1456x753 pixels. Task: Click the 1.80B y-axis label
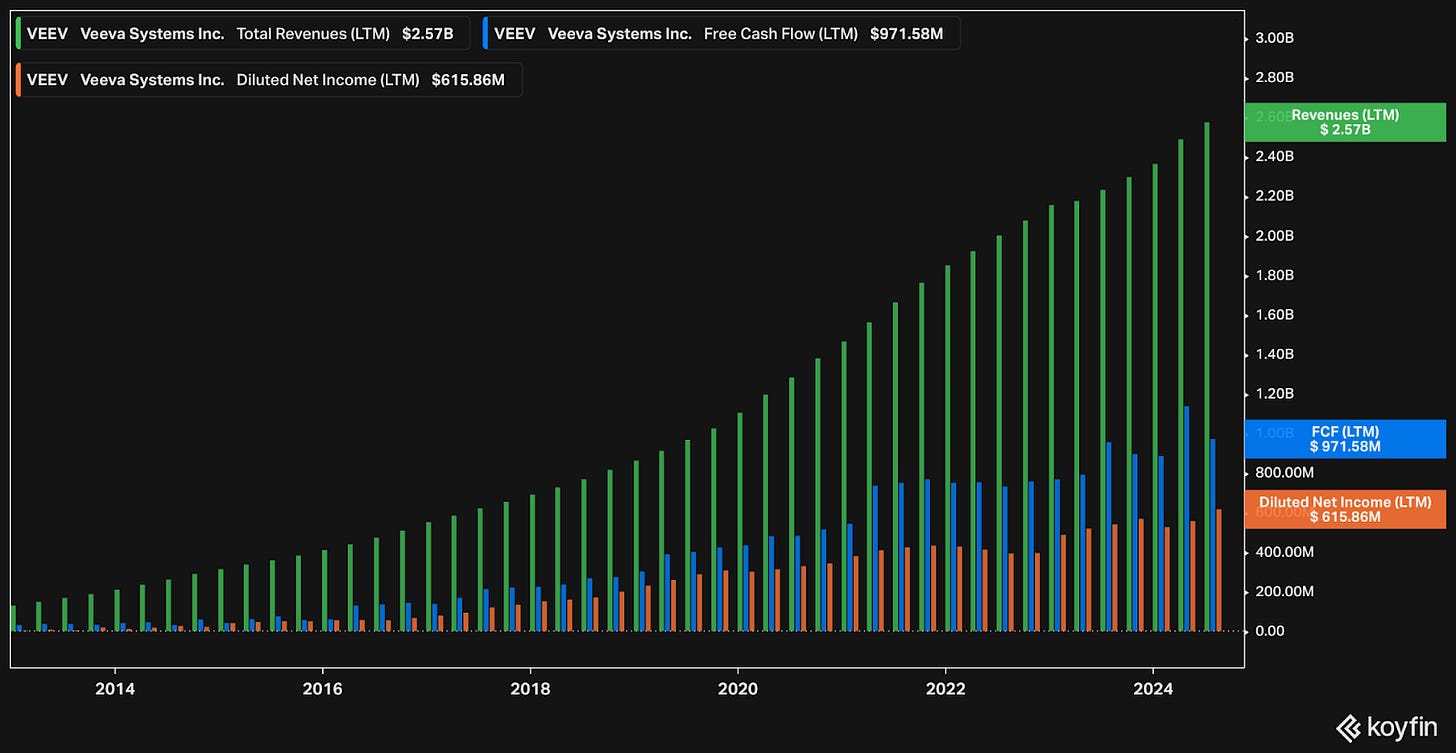(x=1275, y=275)
